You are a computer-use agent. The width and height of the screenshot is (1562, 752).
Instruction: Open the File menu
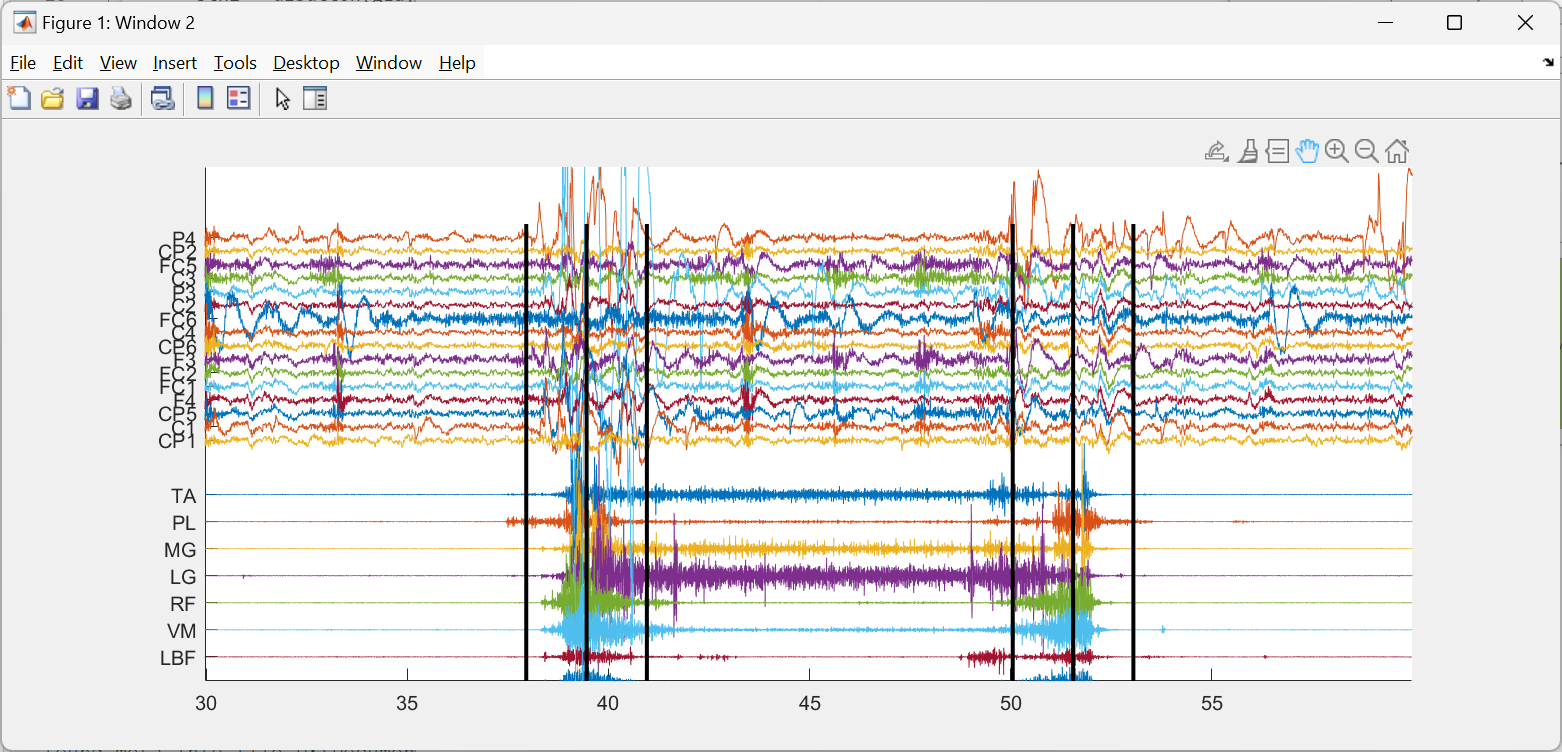coord(23,63)
